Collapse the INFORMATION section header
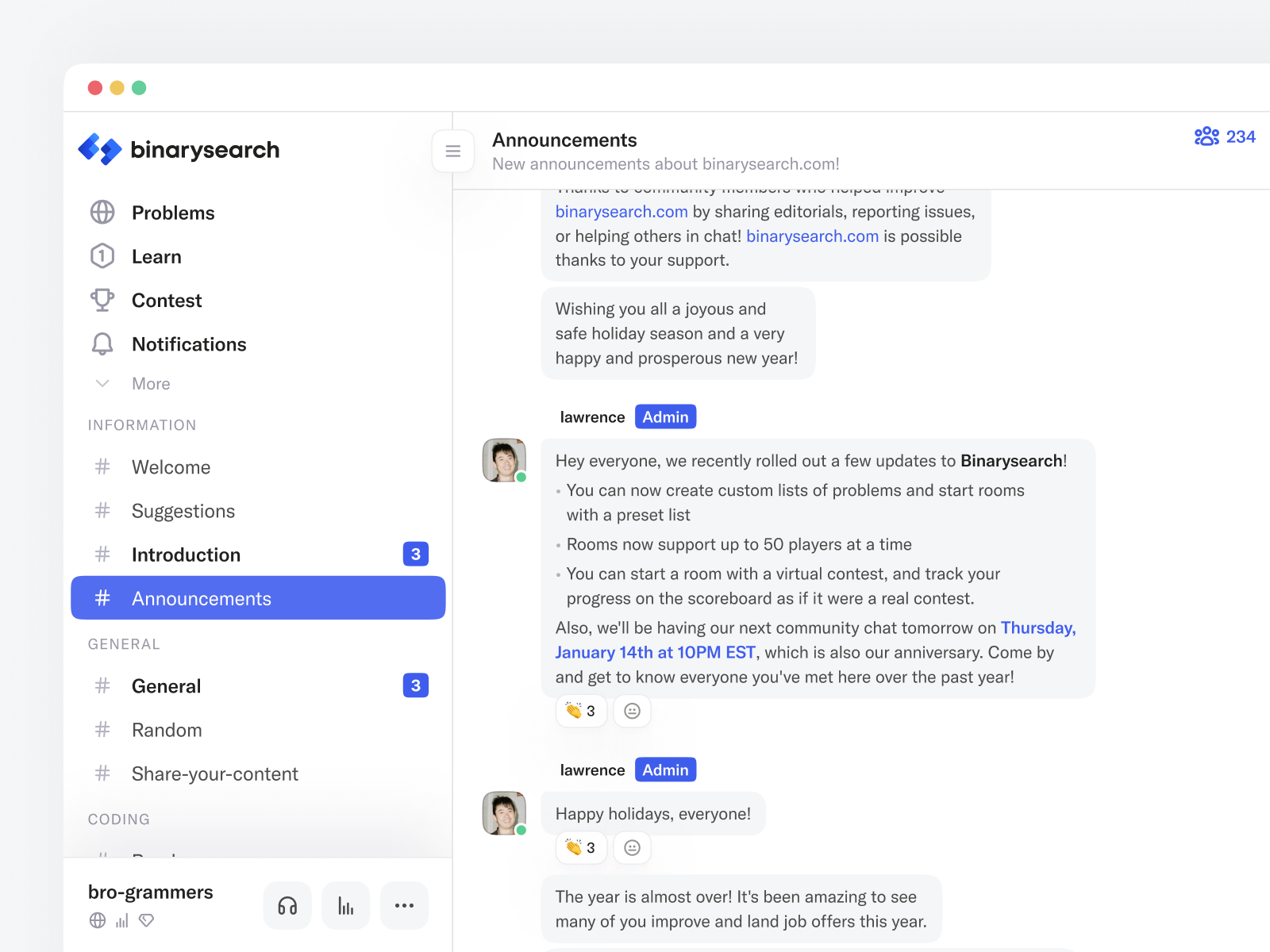Viewport: 1270px width, 952px height. [141, 424]
